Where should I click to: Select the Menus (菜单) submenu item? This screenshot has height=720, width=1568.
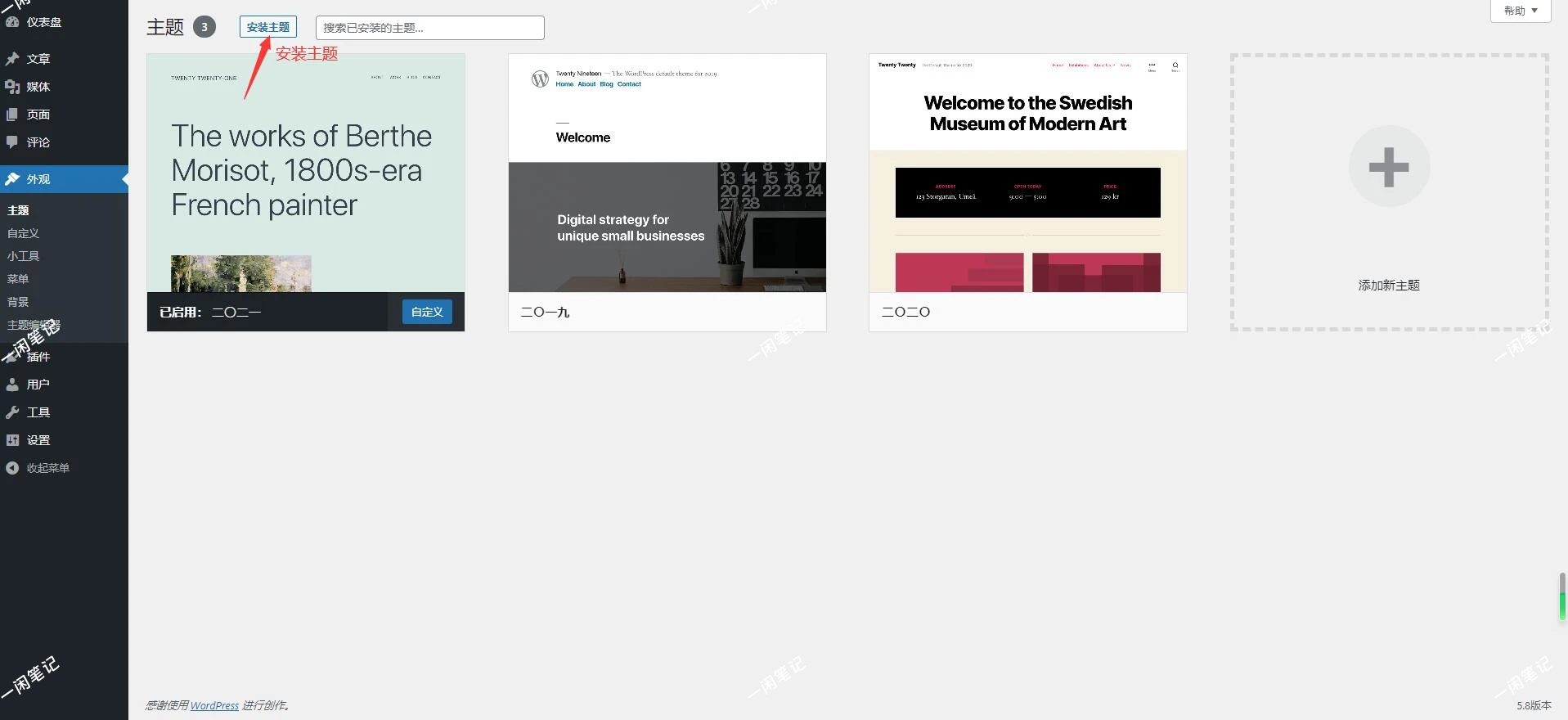coord(18,279)
